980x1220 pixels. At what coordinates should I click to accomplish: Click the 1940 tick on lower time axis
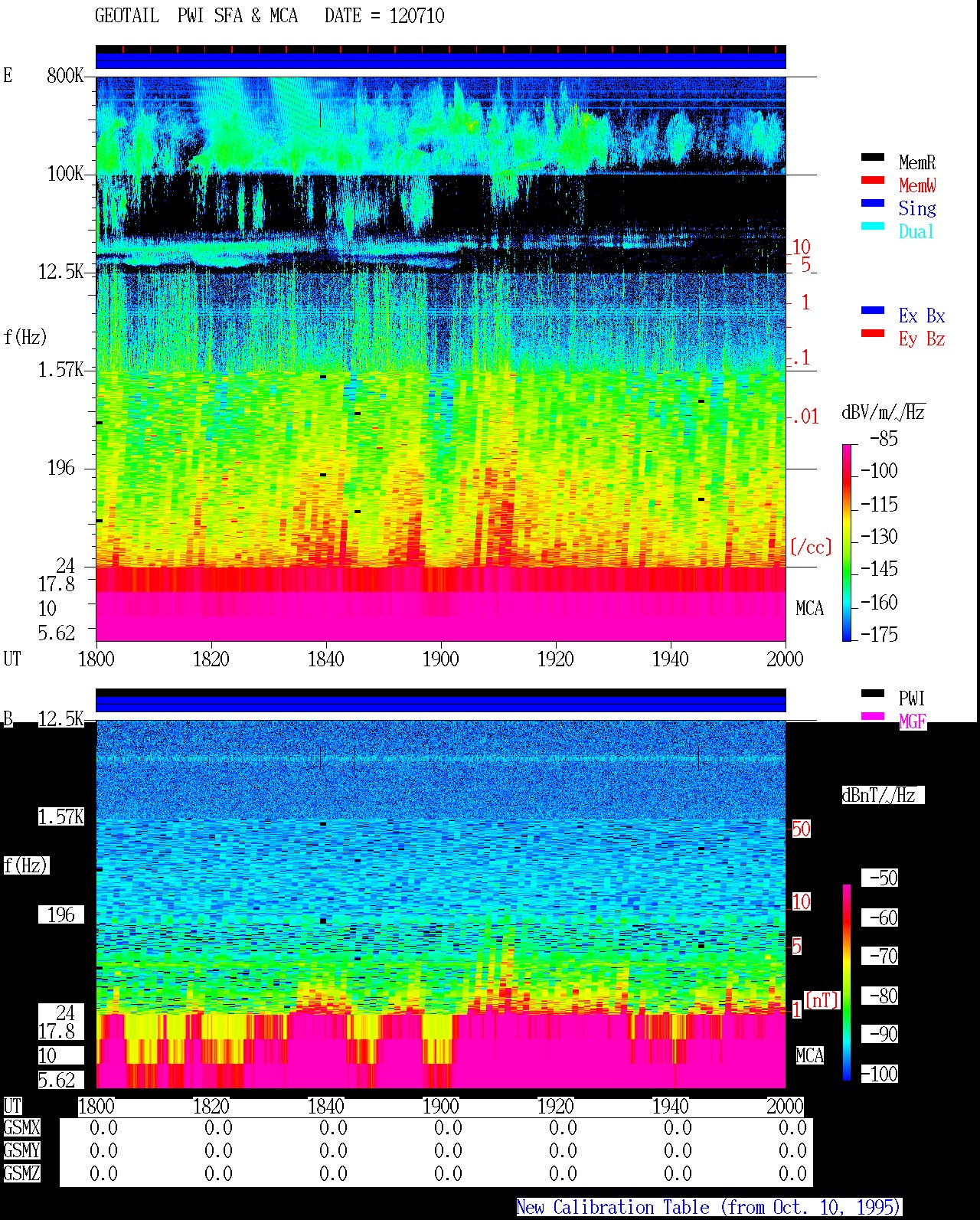point(671,1106)
